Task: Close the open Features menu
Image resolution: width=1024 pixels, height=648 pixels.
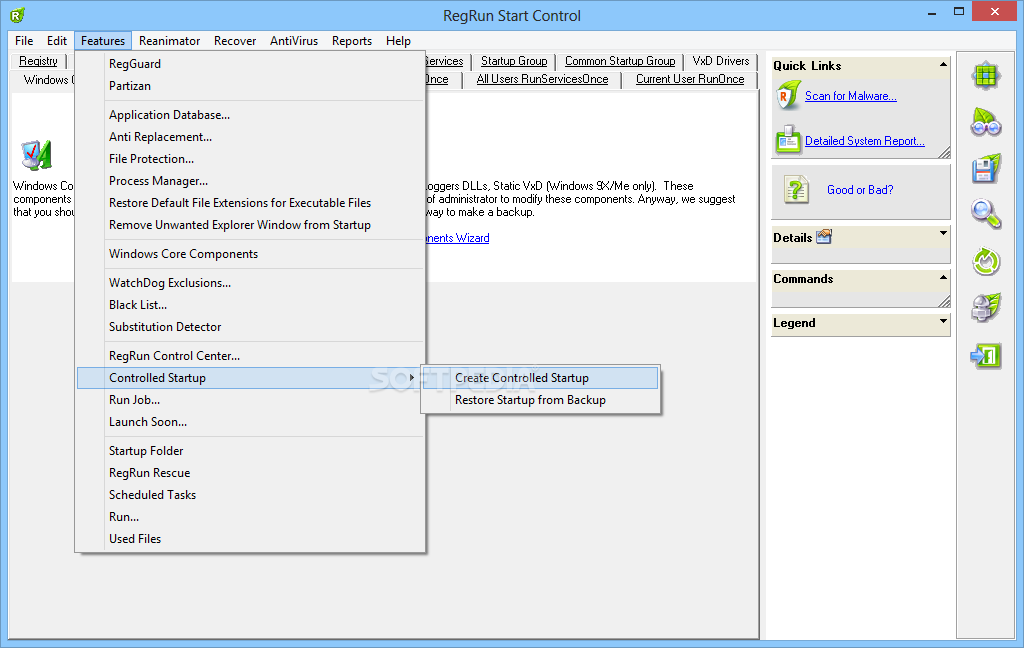Action: click(103, 40)
